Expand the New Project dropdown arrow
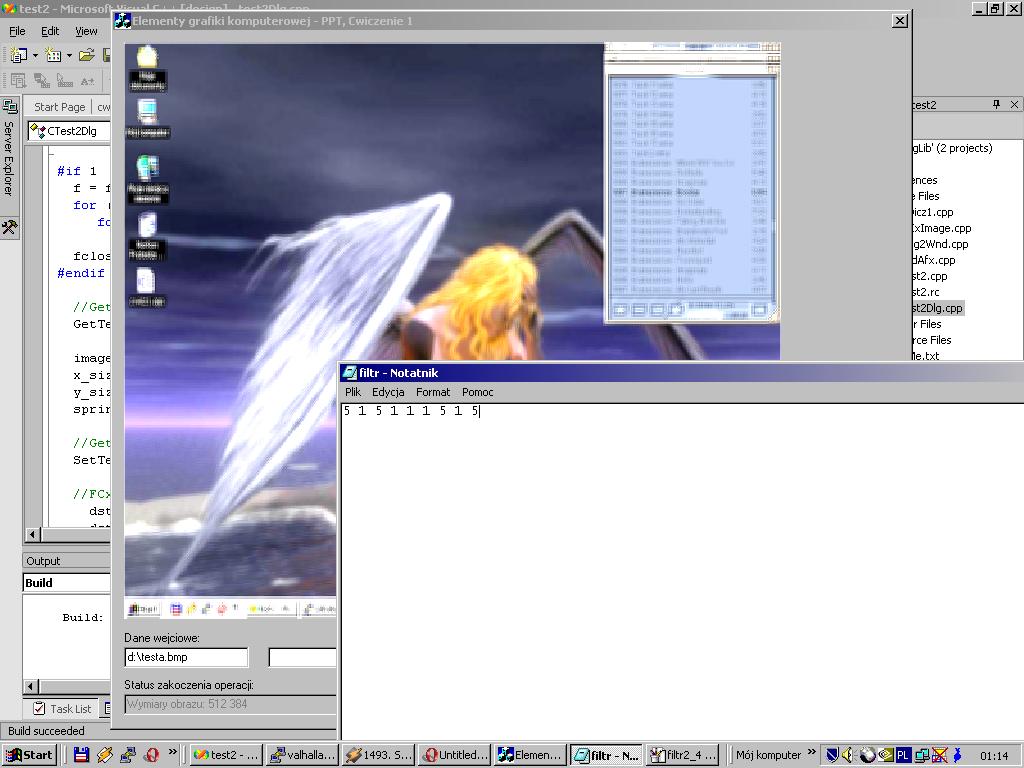1024x768 pixels. click(36, 56)
